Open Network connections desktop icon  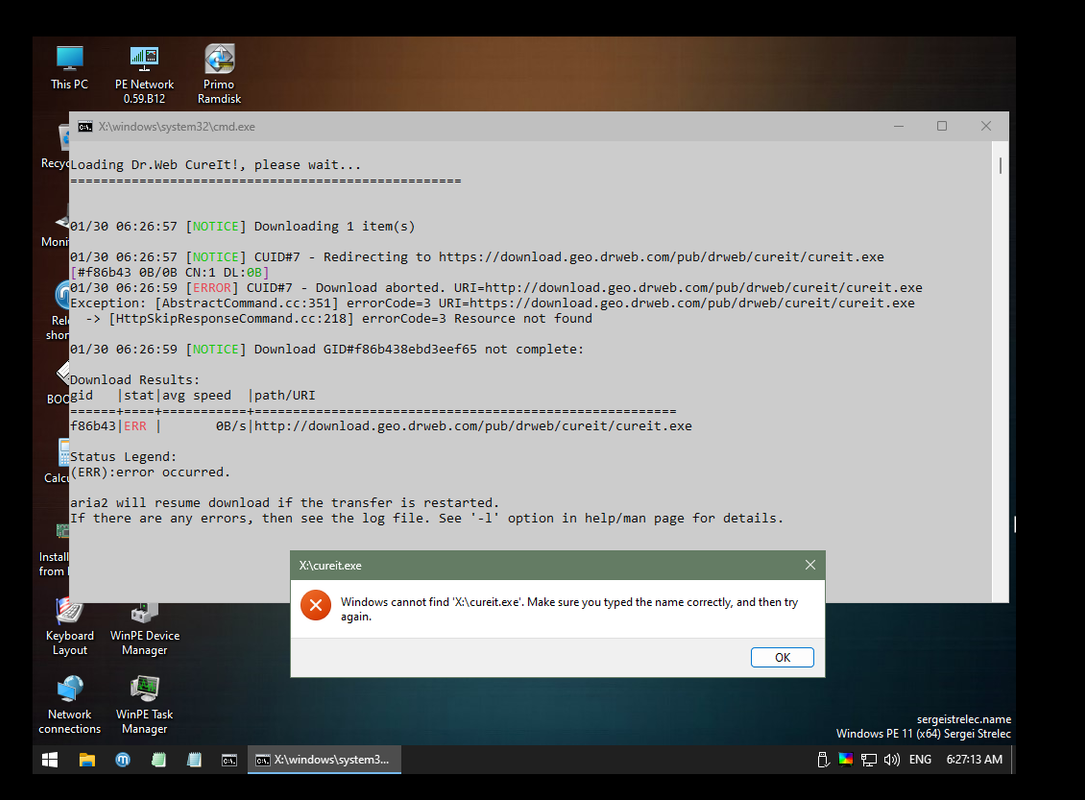[x=69, y=704]
